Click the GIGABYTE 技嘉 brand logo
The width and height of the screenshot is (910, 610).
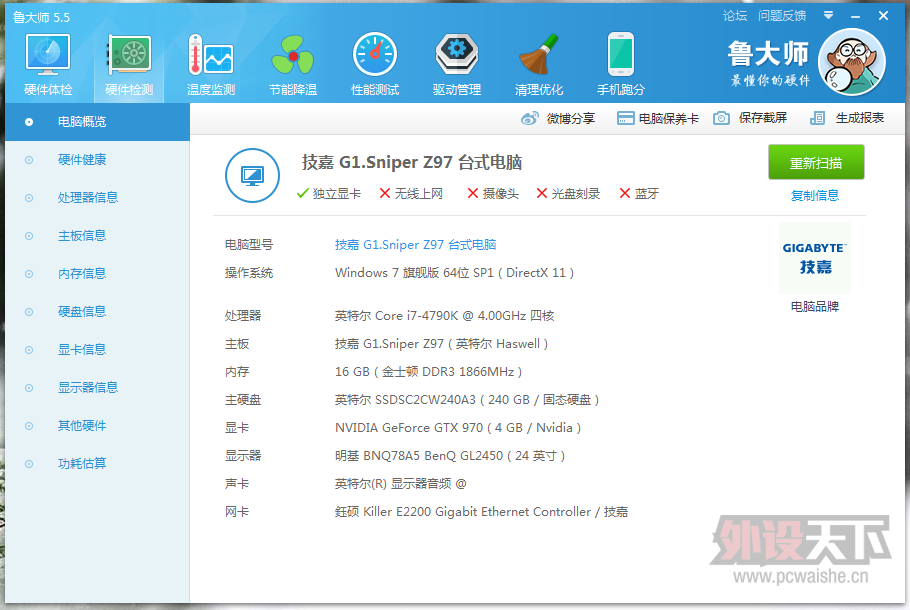(815, 258)
